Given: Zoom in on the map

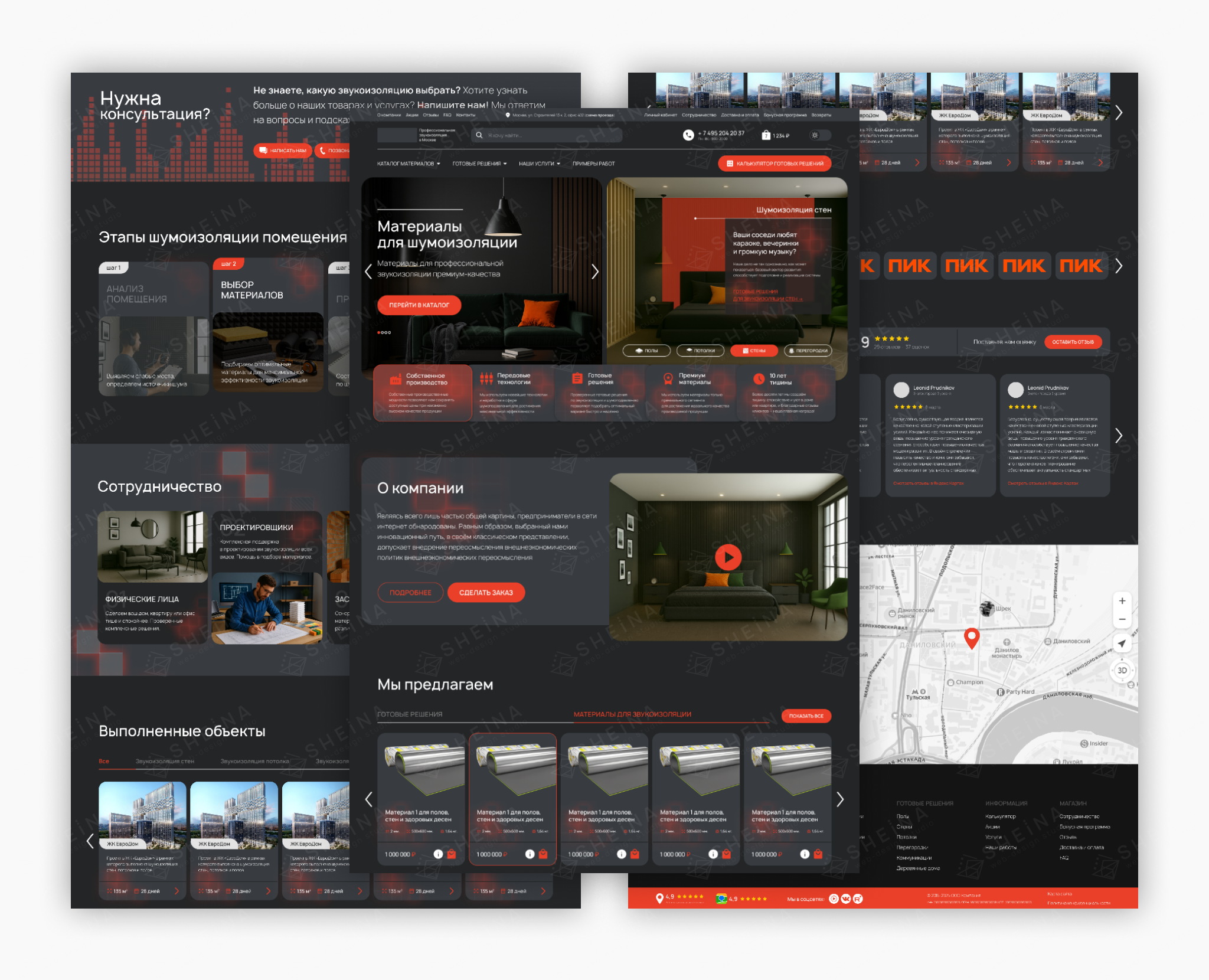Looking at the screenshot, I should [1122, 601].
